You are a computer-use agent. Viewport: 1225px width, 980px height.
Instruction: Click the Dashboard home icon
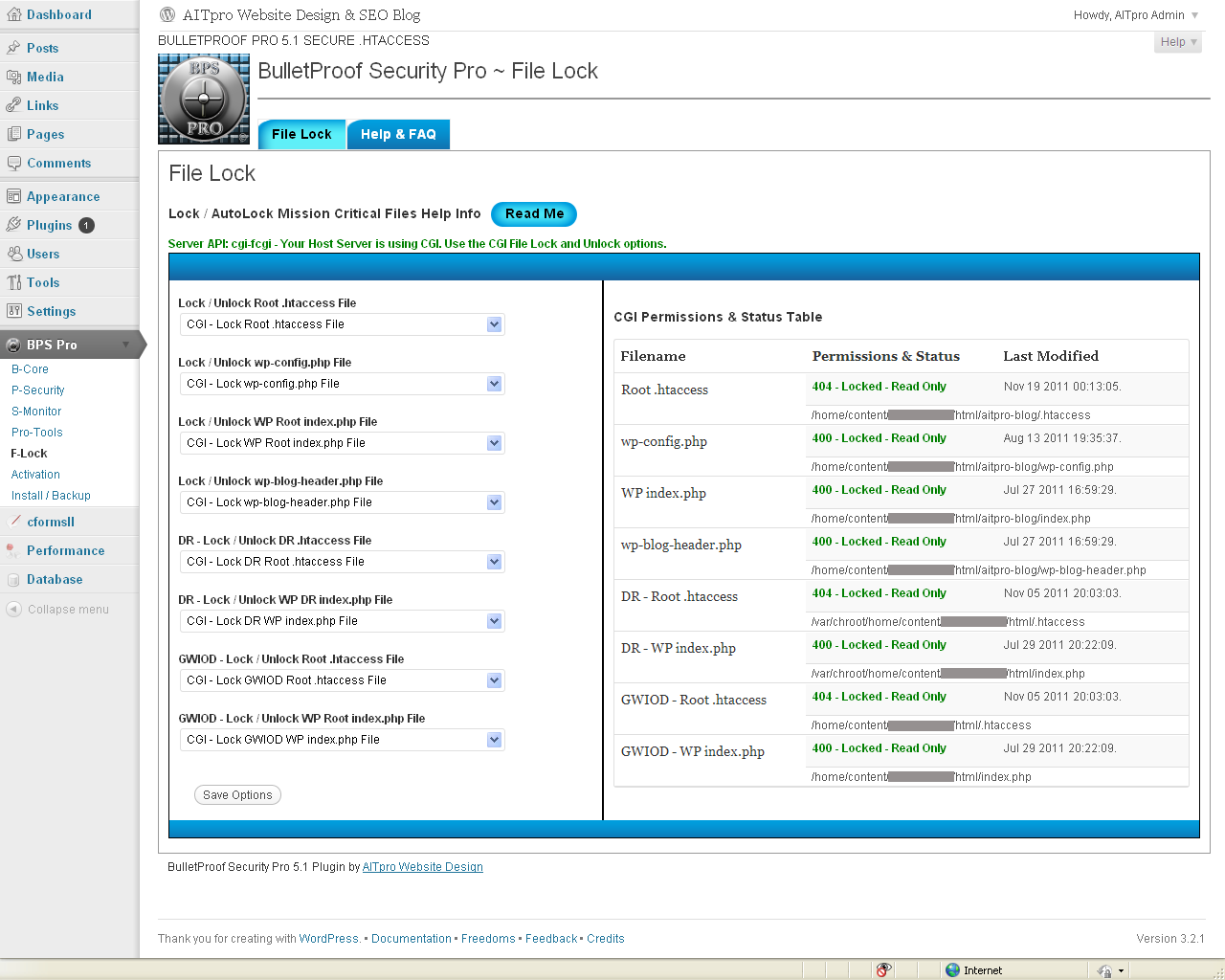(x=13, y=14)
